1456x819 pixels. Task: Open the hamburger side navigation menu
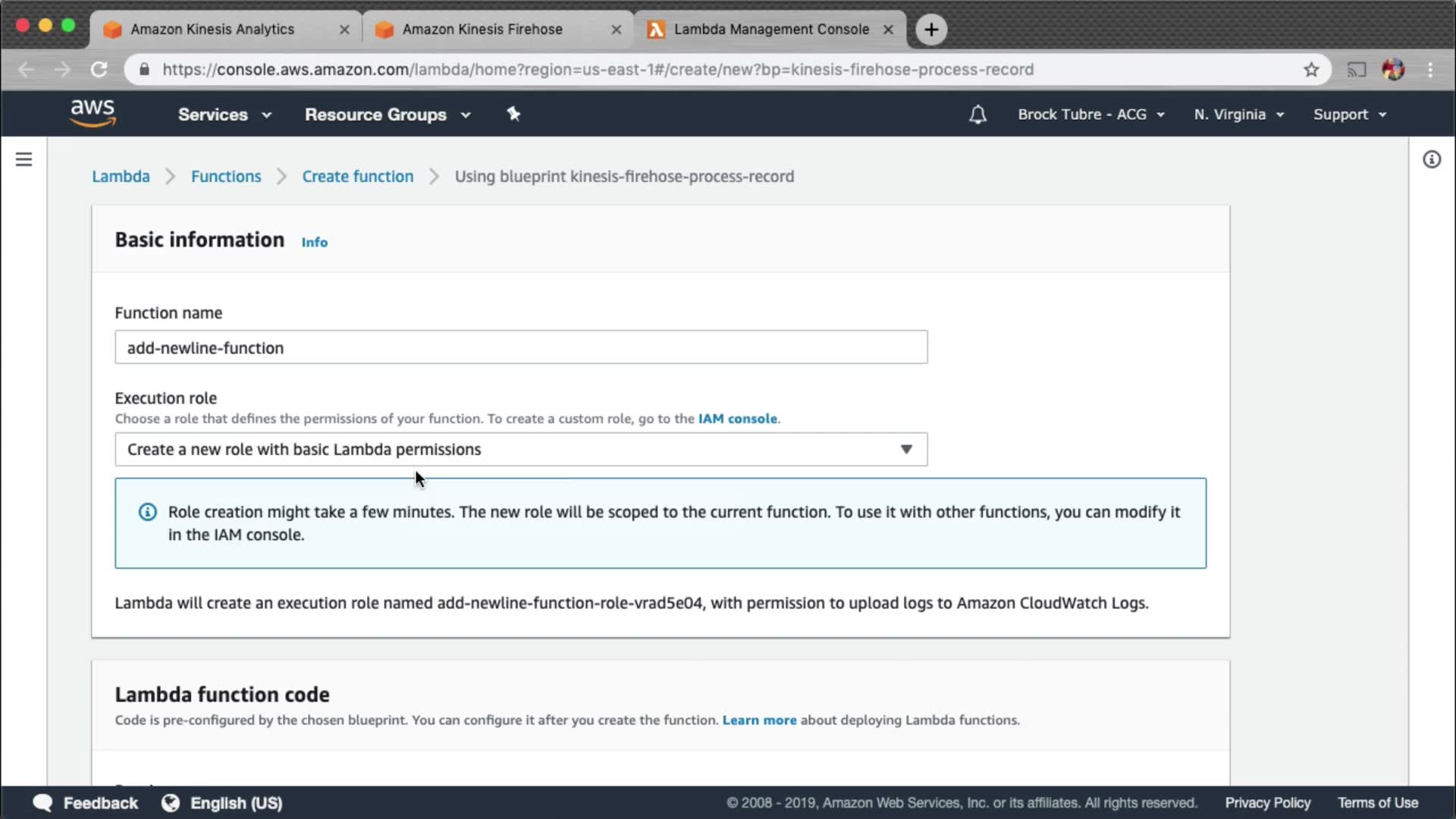24,159
